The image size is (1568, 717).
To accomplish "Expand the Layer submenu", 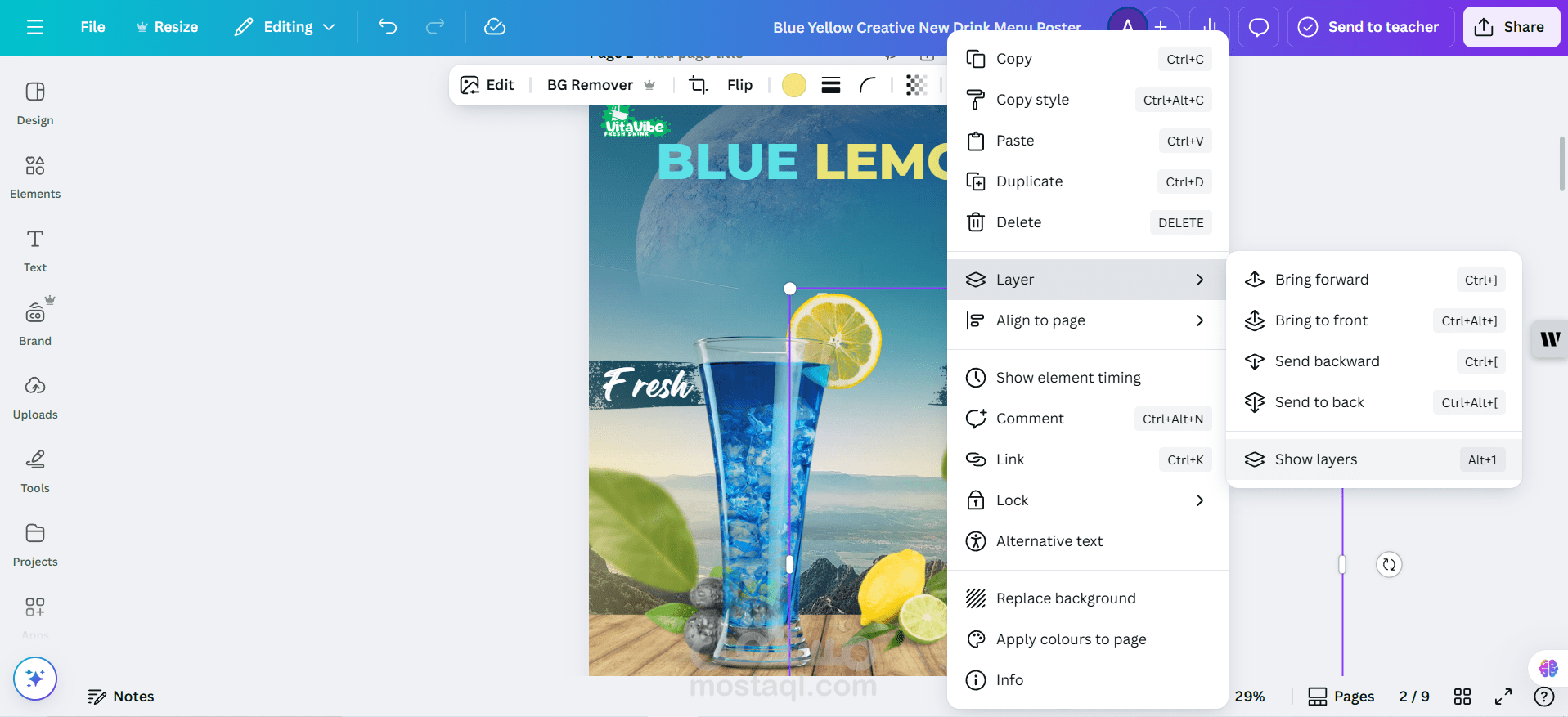I will (1088, 280).
